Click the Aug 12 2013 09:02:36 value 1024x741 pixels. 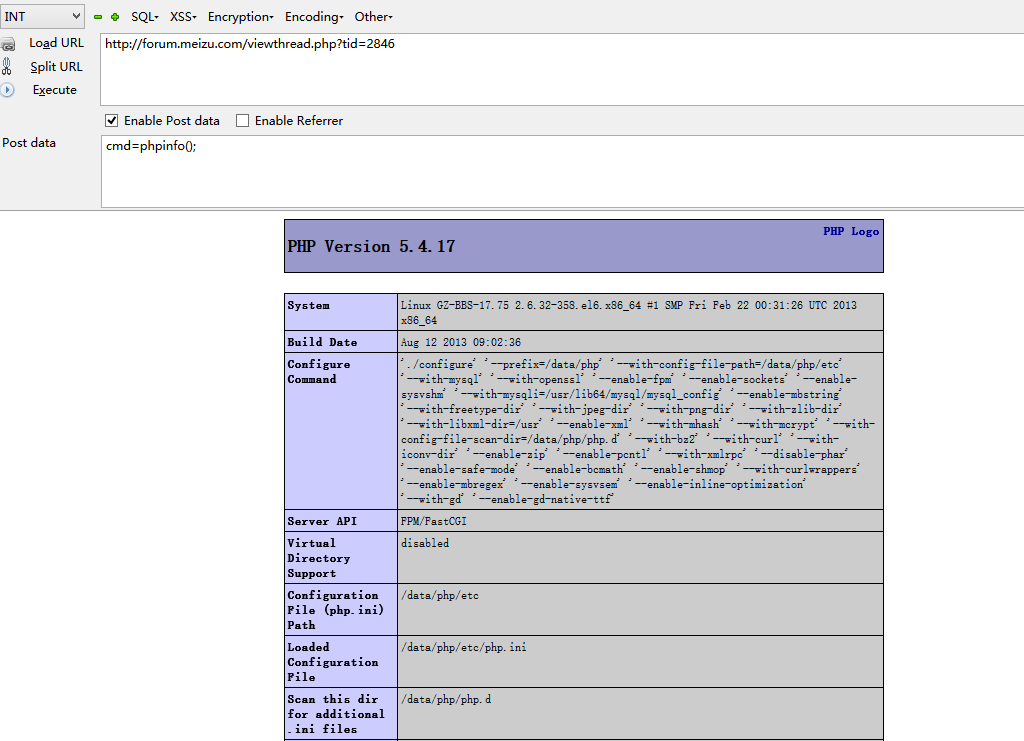[x=460, y=342]
